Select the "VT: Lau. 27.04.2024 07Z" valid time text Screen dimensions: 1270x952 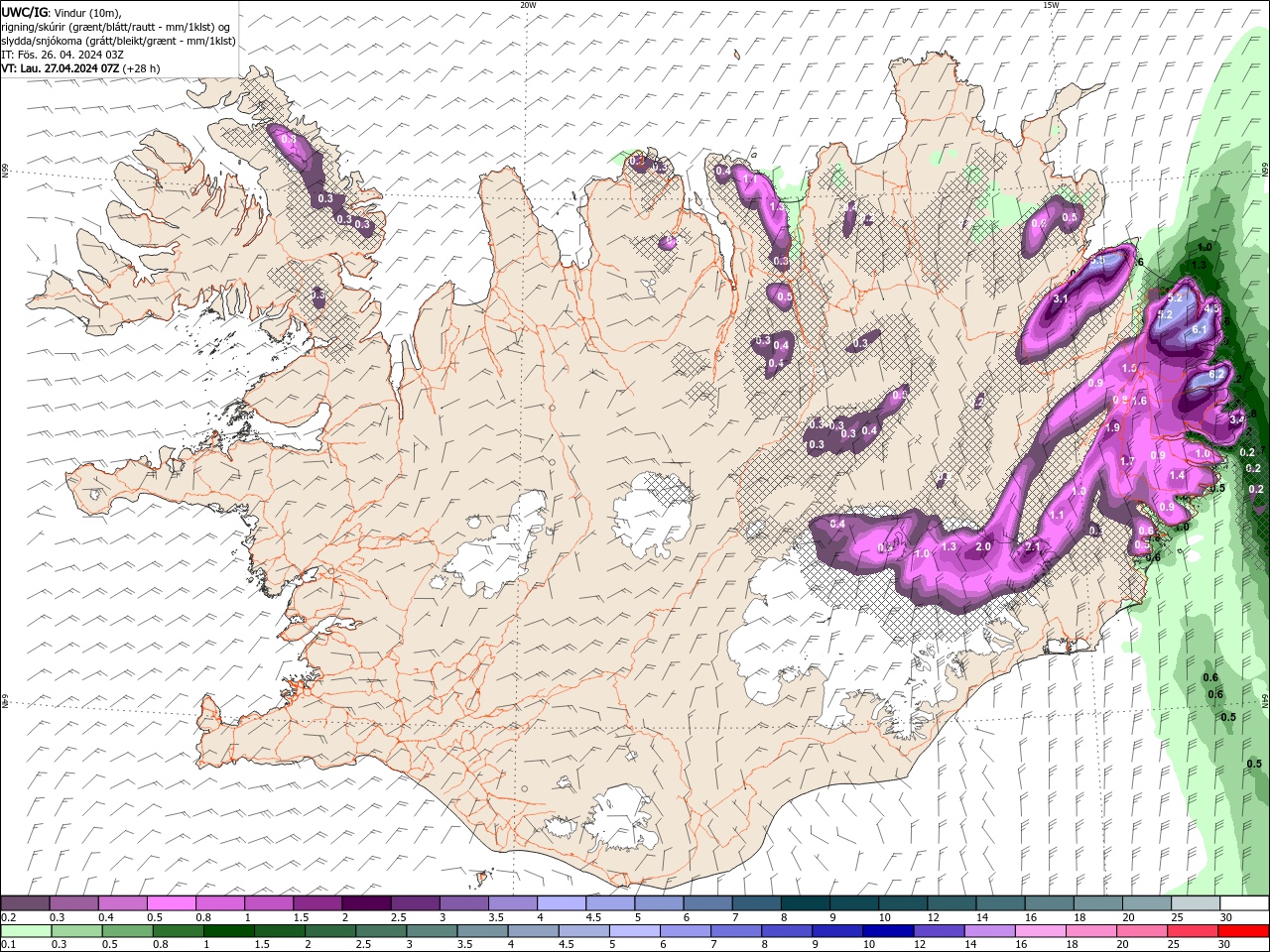(x=61, y=68)
